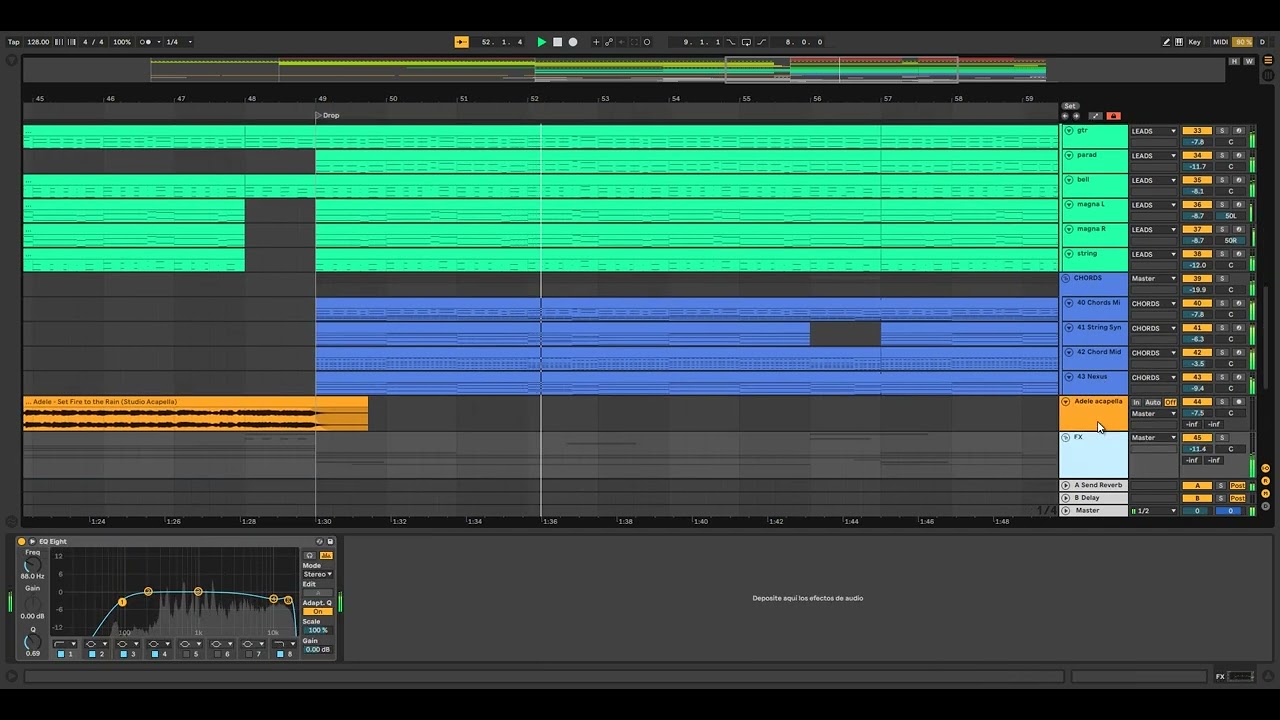This screenshot has height=720, width=1280.
Task: Mute track 44 Adele acapella activator
Action: 1197,402
